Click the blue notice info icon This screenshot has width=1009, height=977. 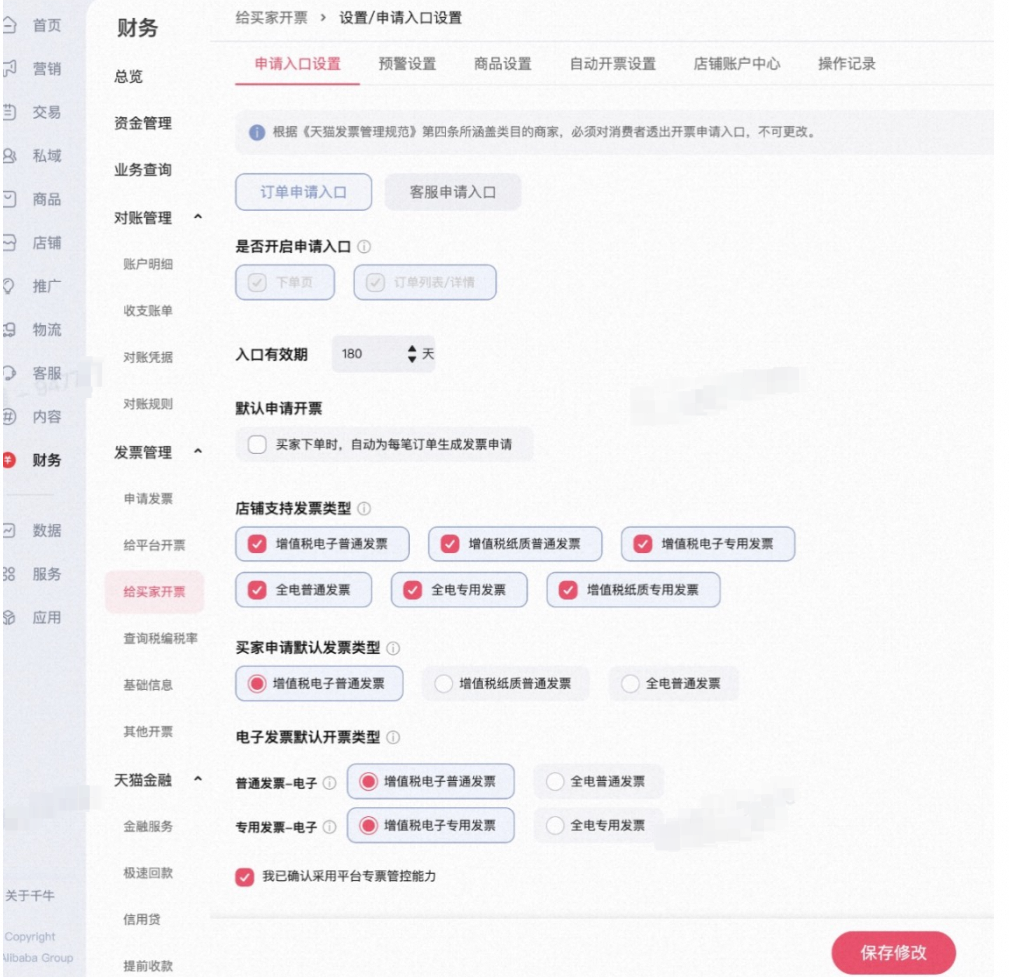tap(257, 133)
